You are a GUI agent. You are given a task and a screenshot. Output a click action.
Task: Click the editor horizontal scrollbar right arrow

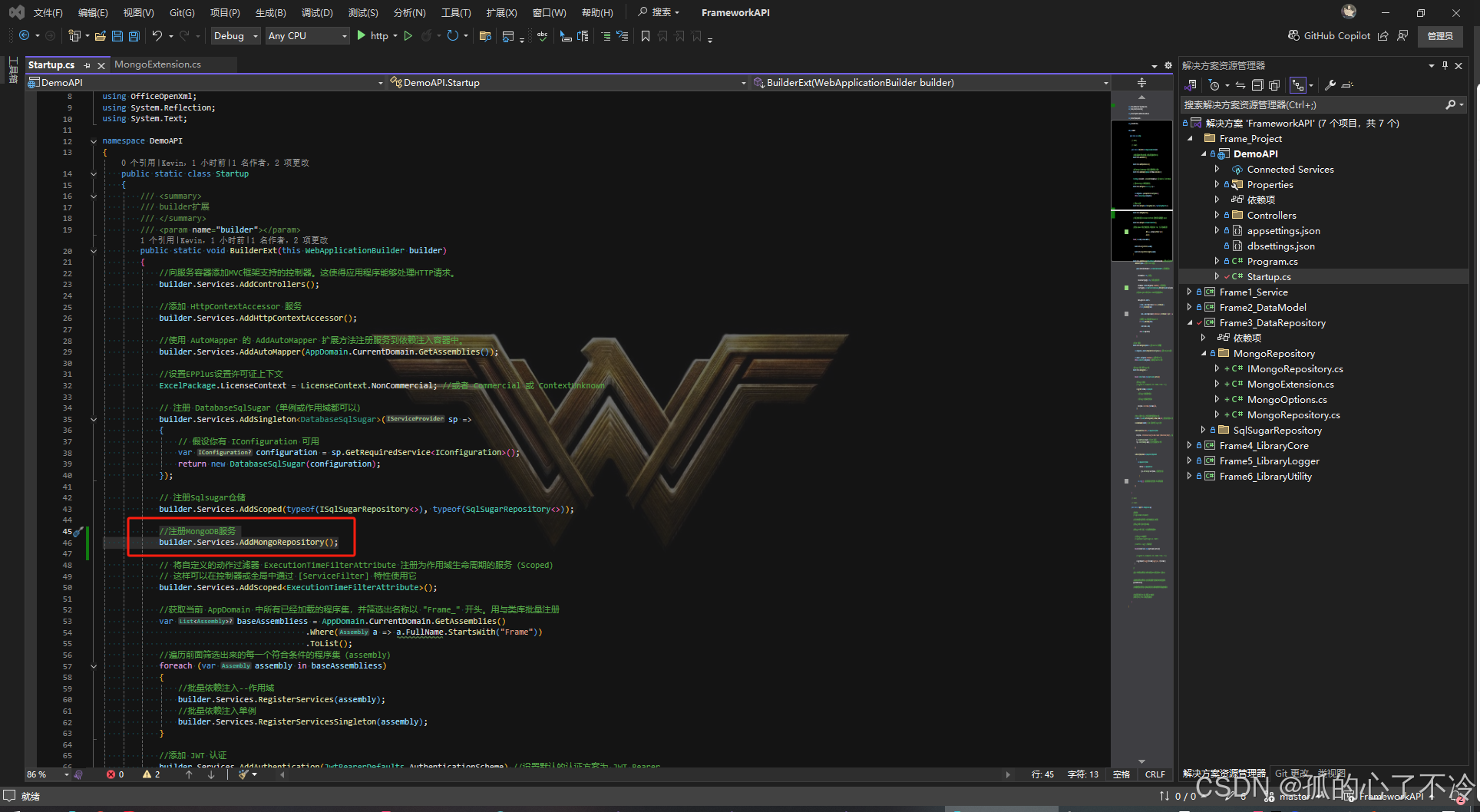click(x=1008, y=774)
